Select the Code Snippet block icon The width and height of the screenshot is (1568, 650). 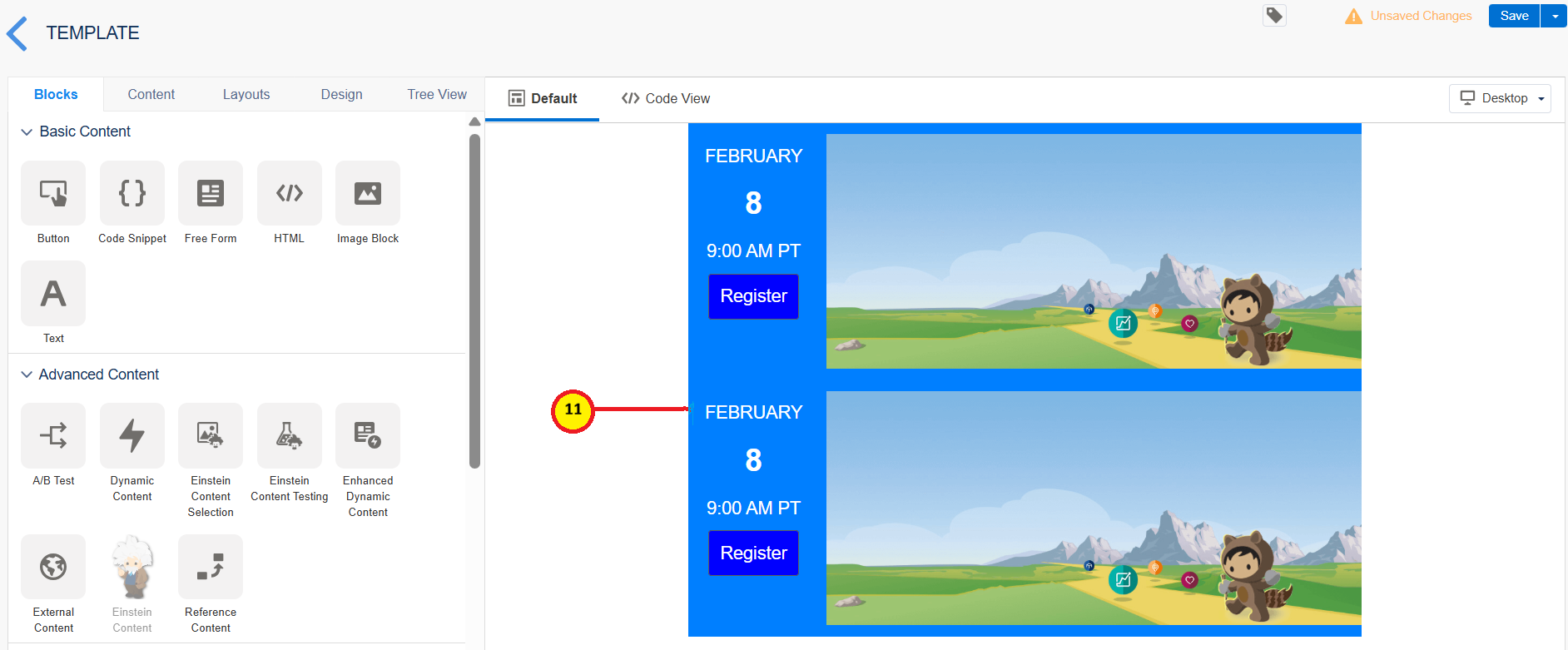pos(132,193)
